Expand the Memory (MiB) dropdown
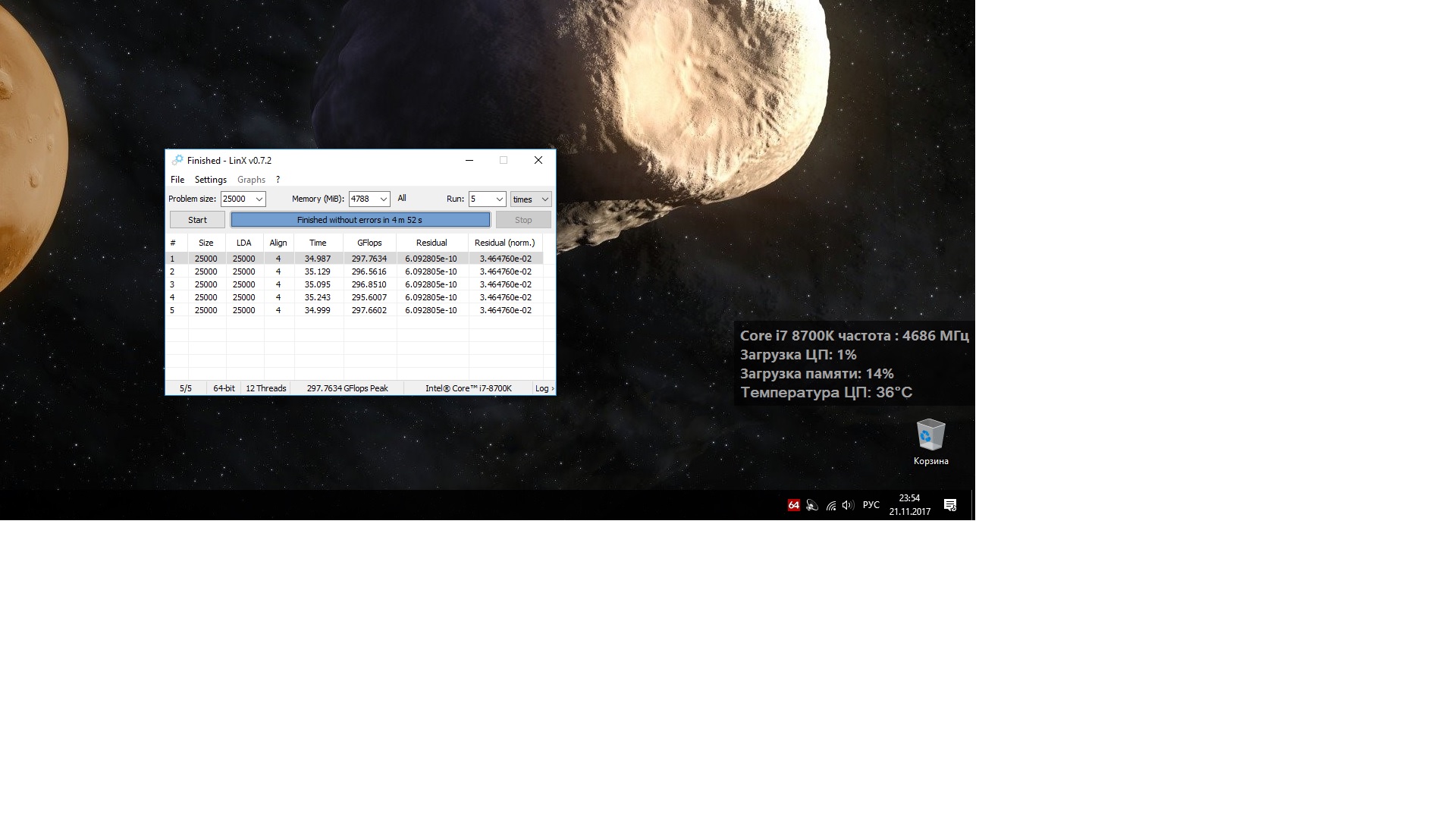 coord(383,199)
